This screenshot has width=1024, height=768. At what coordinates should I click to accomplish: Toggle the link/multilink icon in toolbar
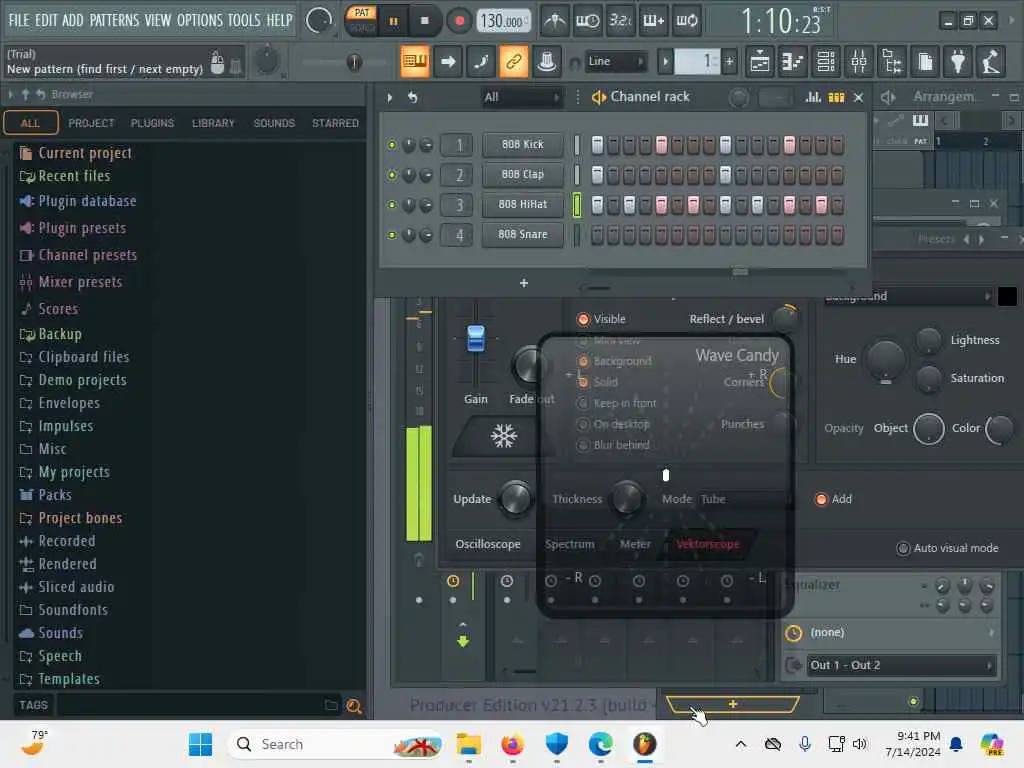pyautogui.click(x=513, y=61)
